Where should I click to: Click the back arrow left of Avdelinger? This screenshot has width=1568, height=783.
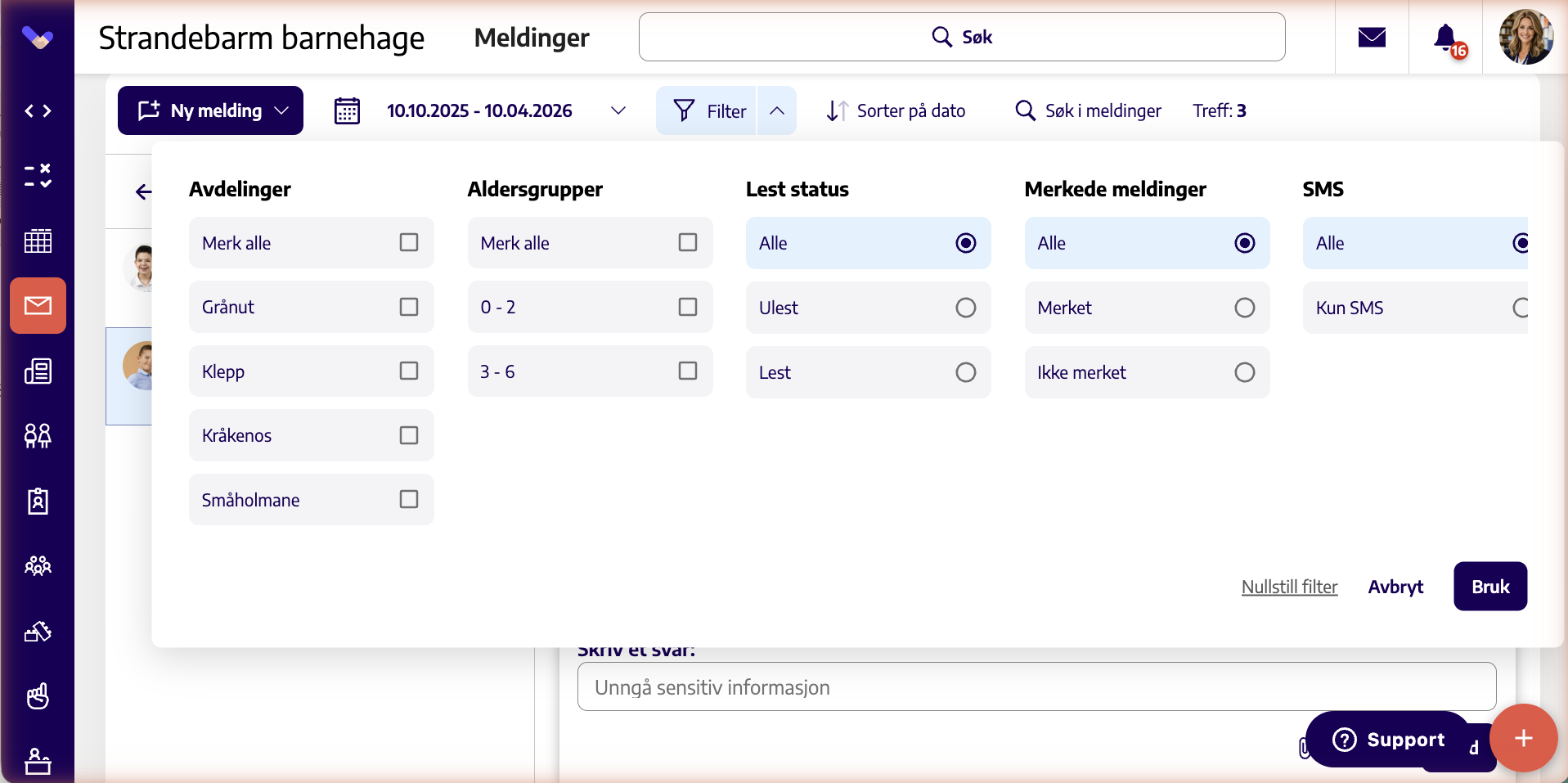[144, 191]
